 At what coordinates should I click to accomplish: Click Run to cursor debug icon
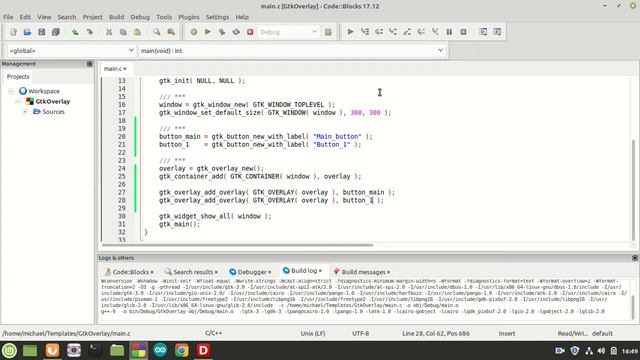[x=365, y=32]
